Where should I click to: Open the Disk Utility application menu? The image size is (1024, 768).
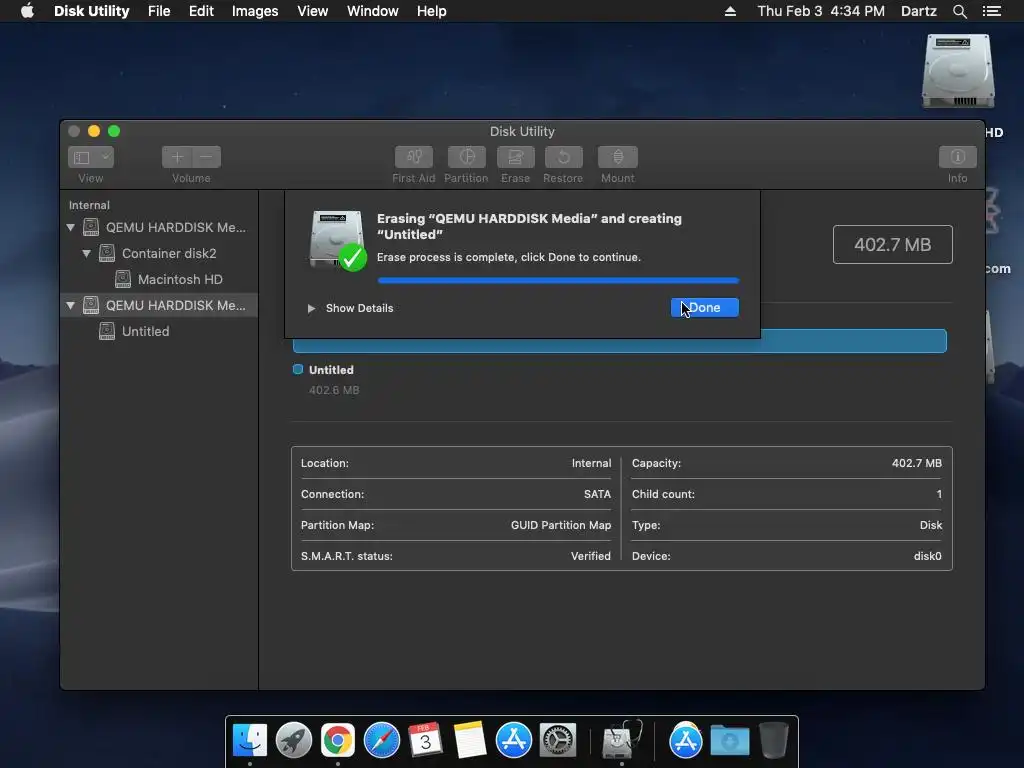(91, 11)
